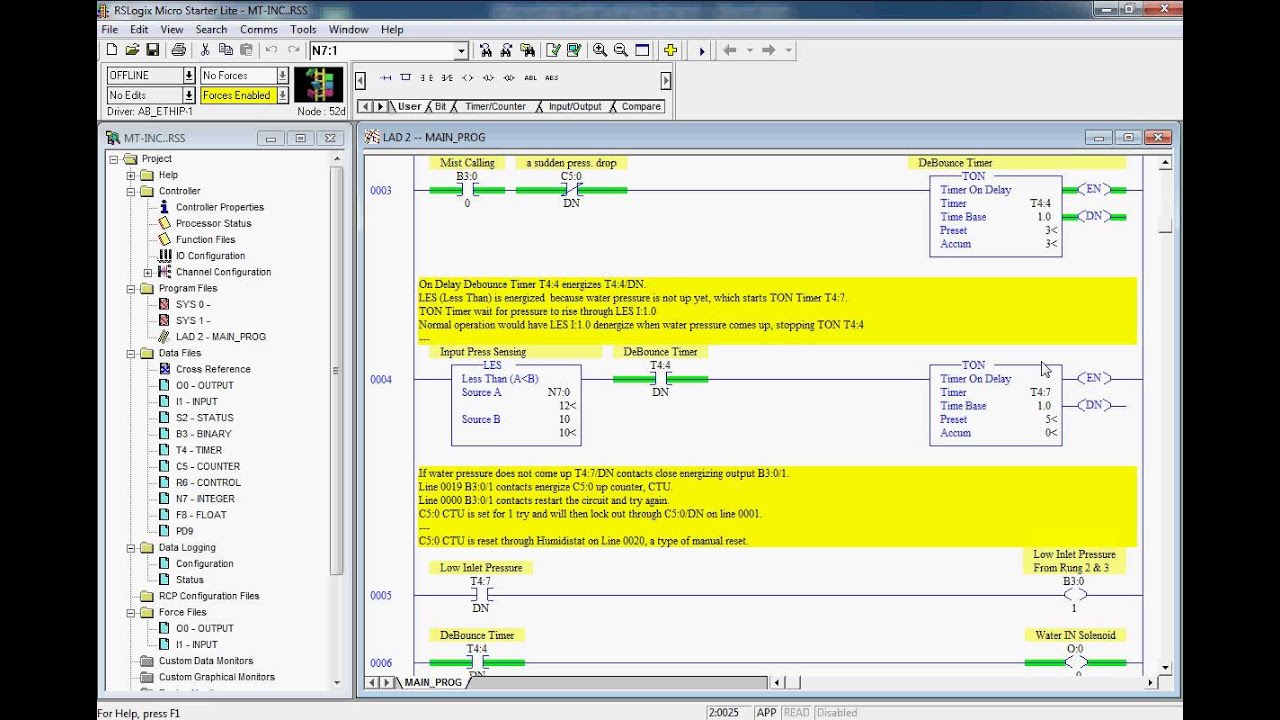Click the Cut scissors icon
The image size is (1280, 720).
205,50
